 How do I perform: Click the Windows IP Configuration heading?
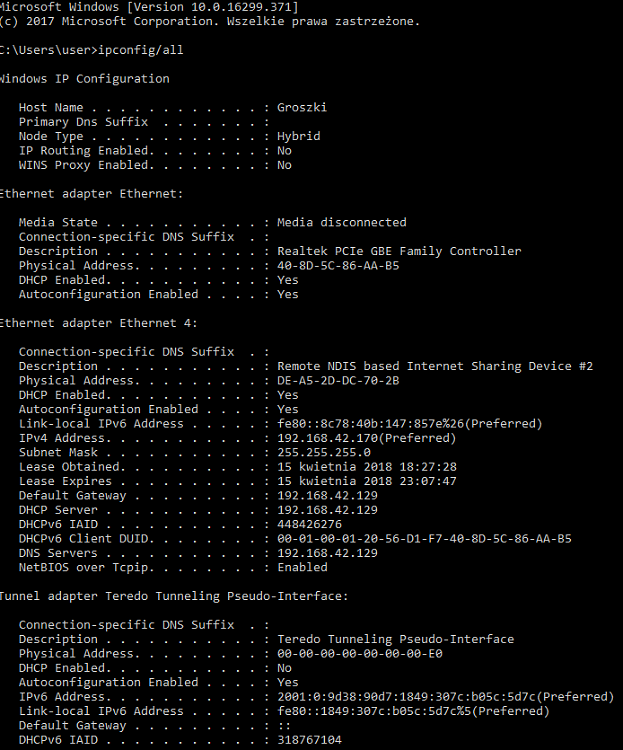[x=85, y=78]
